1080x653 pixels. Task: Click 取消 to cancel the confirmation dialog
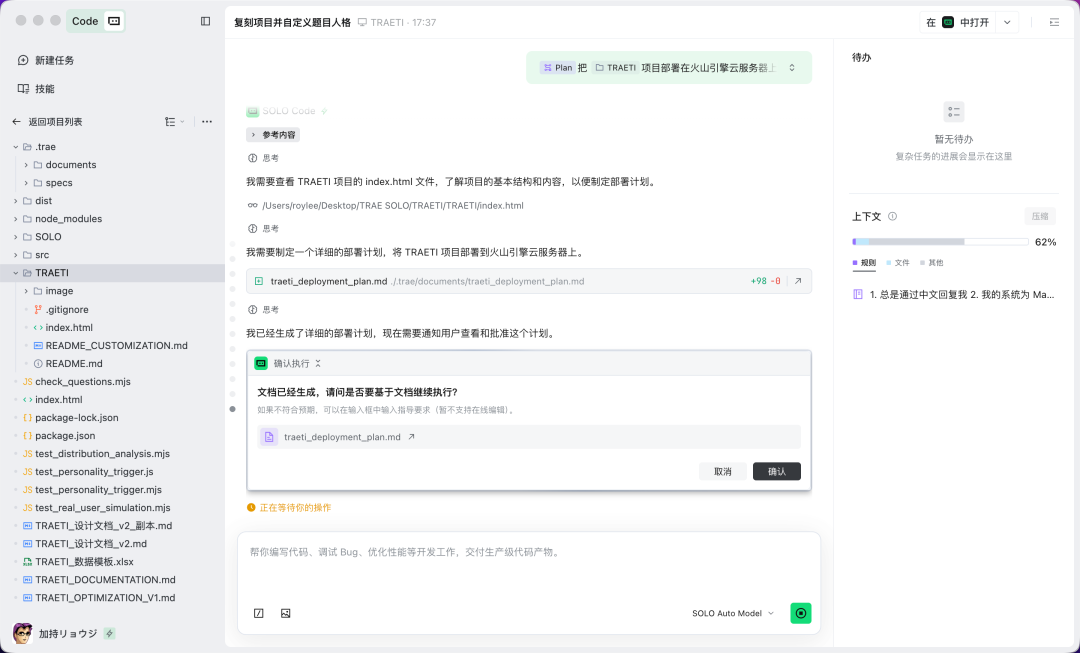pos(723,470)
